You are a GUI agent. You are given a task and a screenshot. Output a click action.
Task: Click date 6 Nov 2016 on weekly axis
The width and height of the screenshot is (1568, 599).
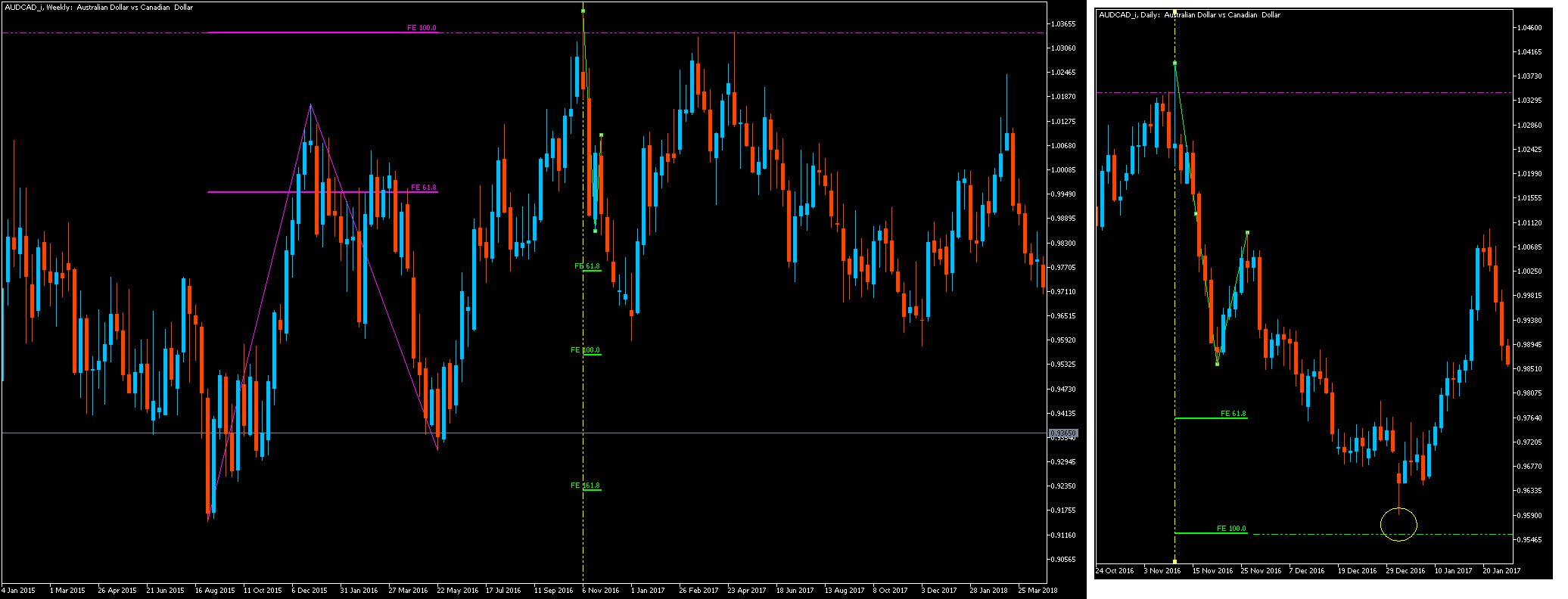601,590
